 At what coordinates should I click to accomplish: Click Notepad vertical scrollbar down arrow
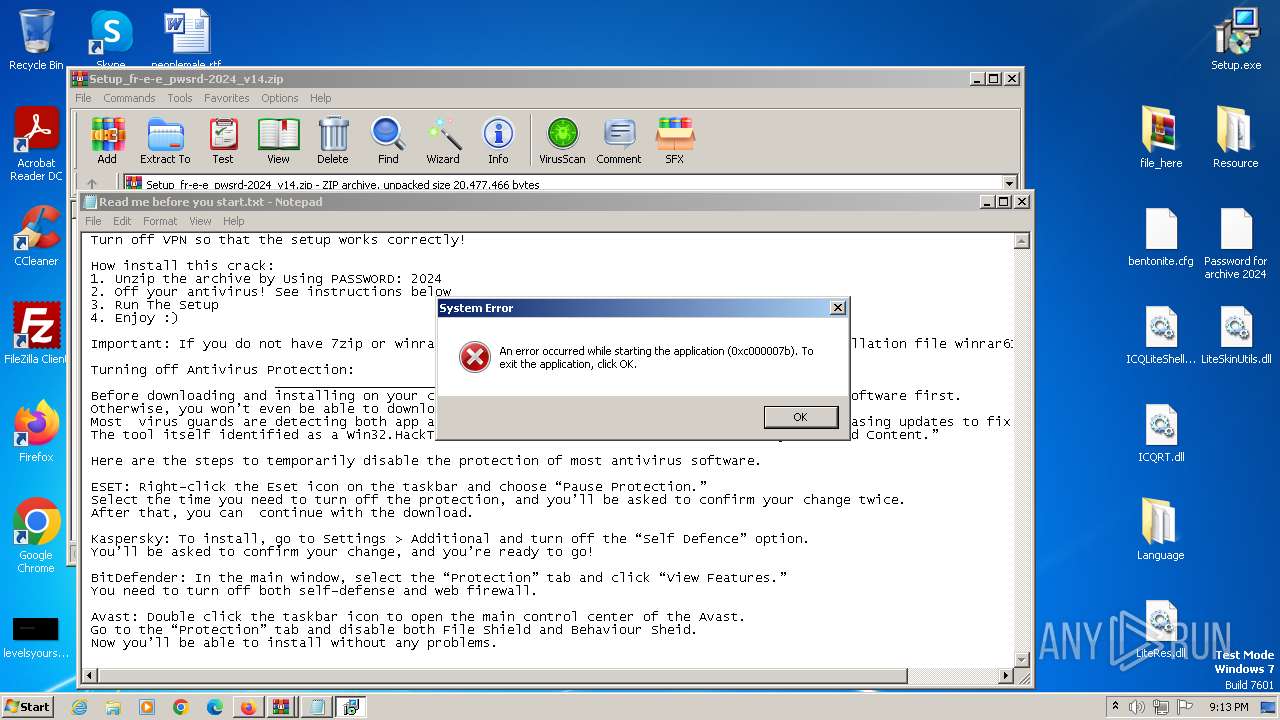click(1022, 659)
